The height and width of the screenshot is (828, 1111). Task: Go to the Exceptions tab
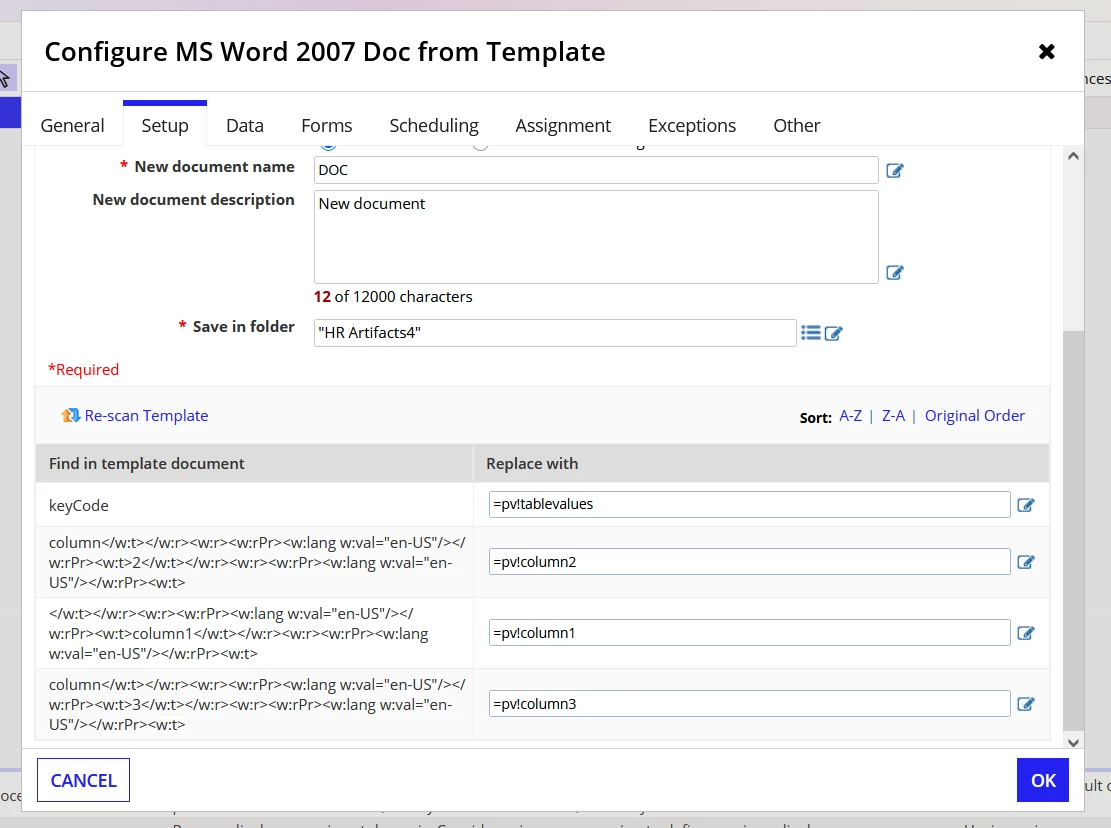click(x=692, y=125)
